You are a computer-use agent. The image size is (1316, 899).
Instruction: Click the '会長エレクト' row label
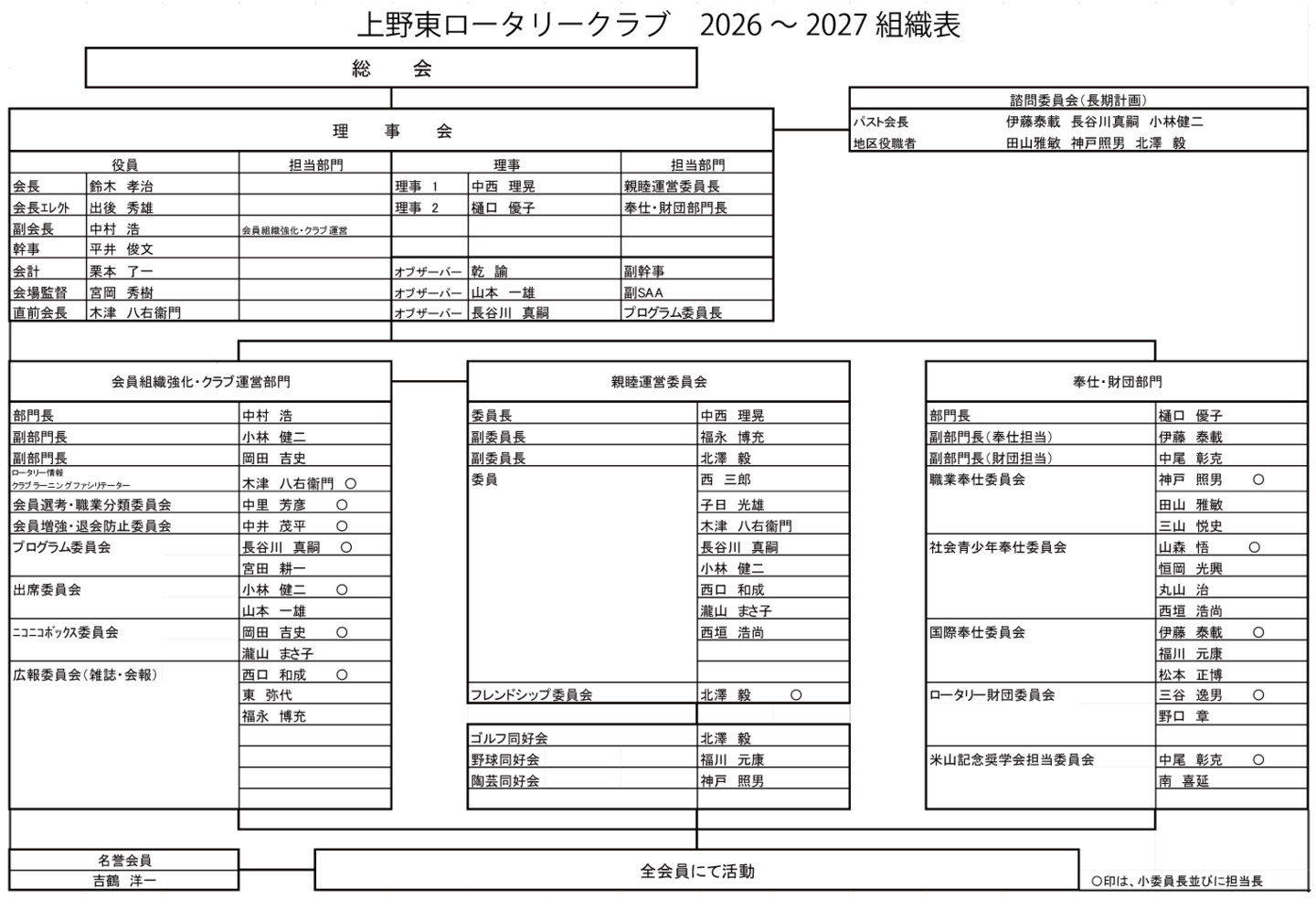click(x=41, y=208)
